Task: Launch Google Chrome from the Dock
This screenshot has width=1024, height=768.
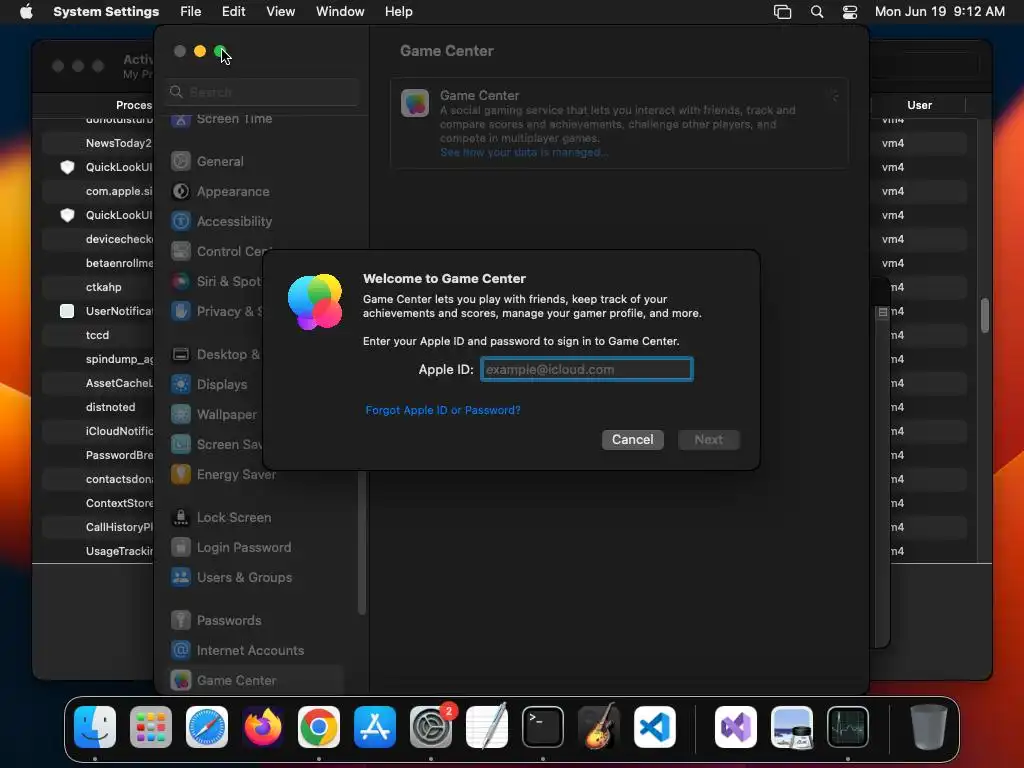Action: 319,727
